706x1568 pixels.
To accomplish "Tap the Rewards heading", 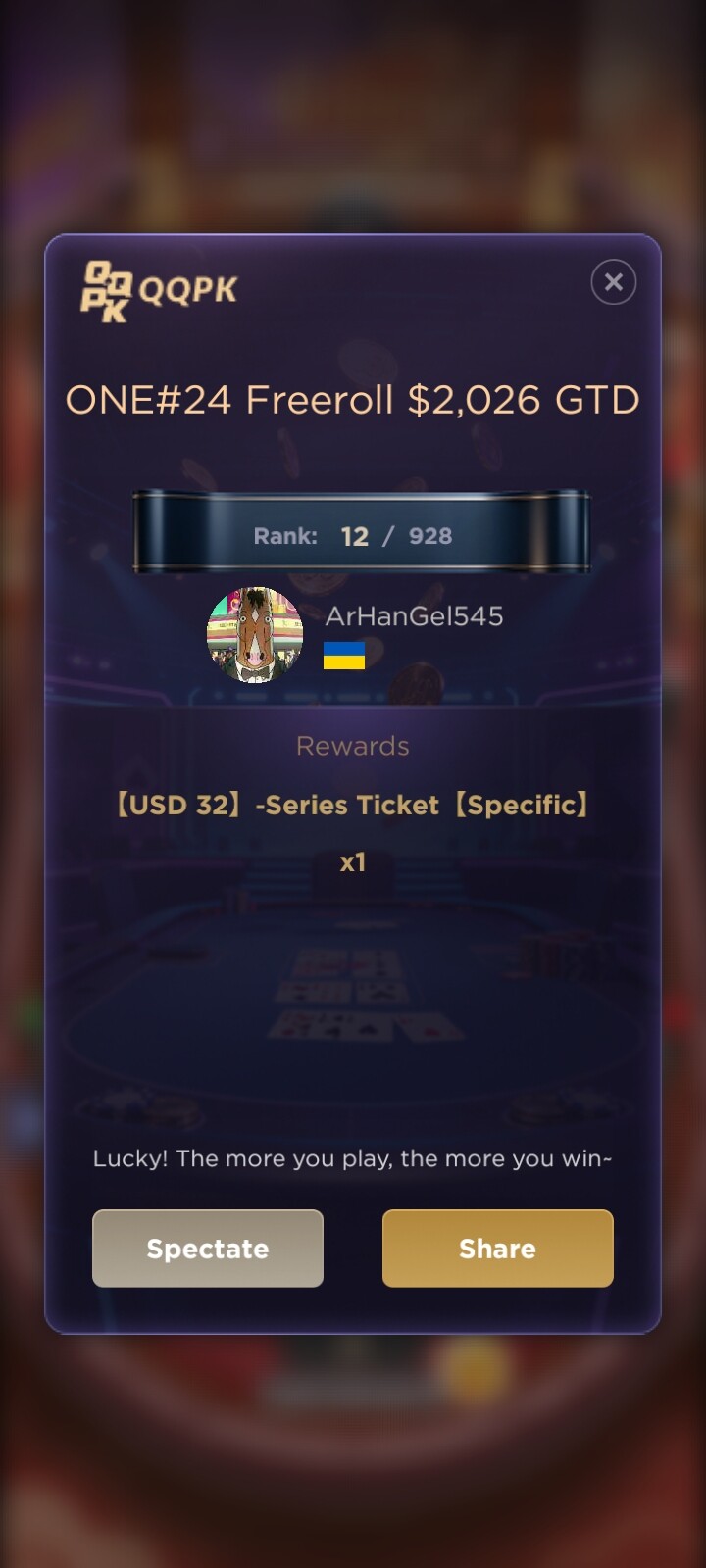I will [353, 746].
